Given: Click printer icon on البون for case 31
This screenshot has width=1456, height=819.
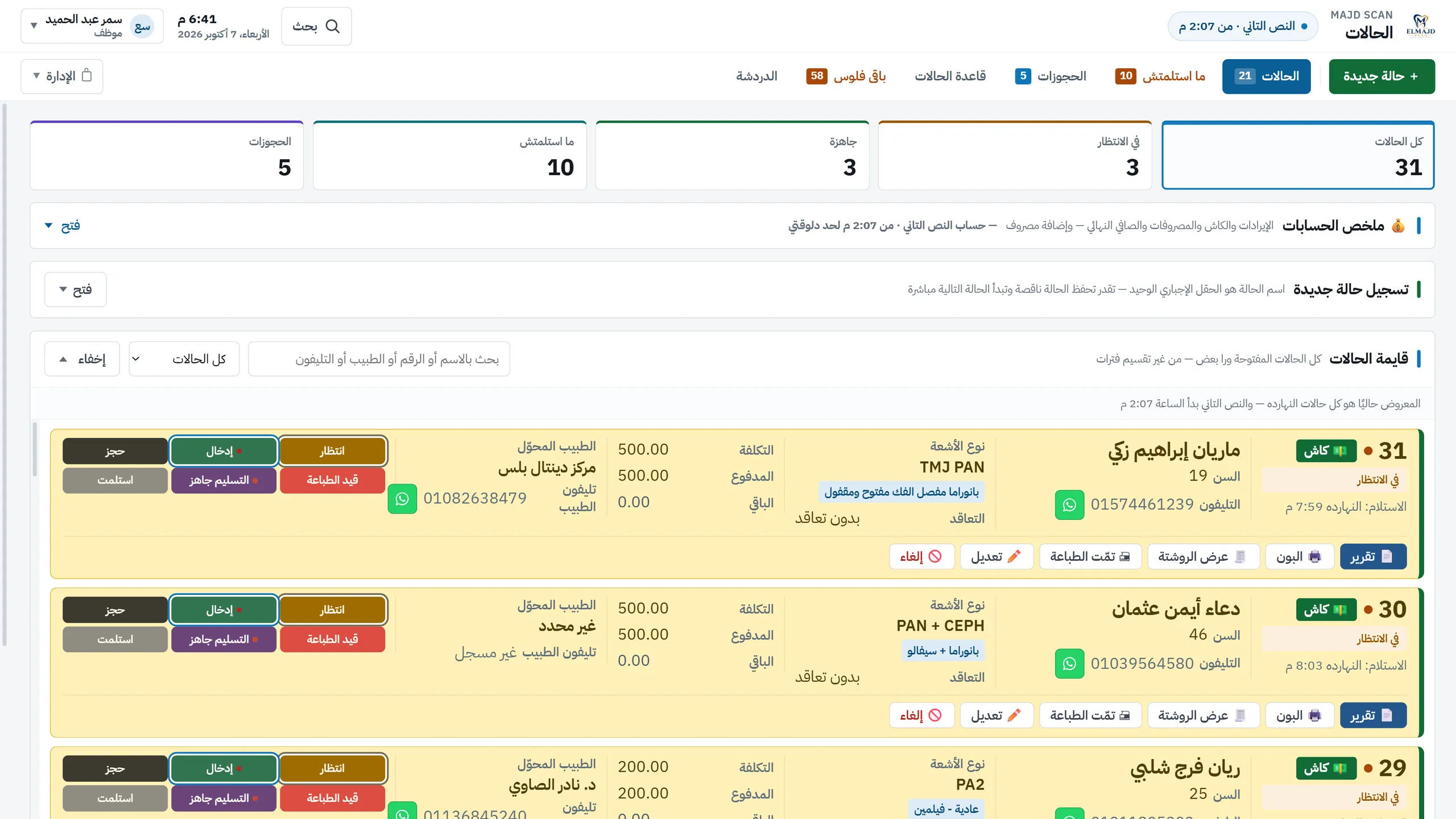Looking at the screenshot, I should (x=1315, y=556).
